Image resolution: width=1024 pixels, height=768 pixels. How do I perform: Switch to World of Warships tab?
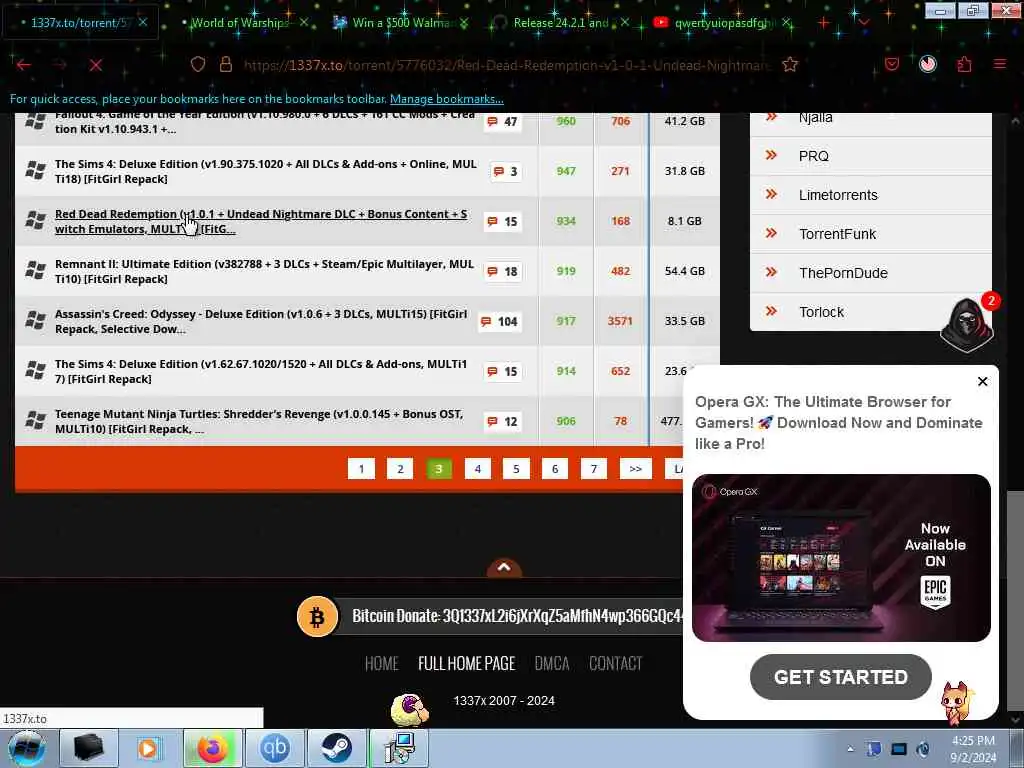(x=240, y=22)
